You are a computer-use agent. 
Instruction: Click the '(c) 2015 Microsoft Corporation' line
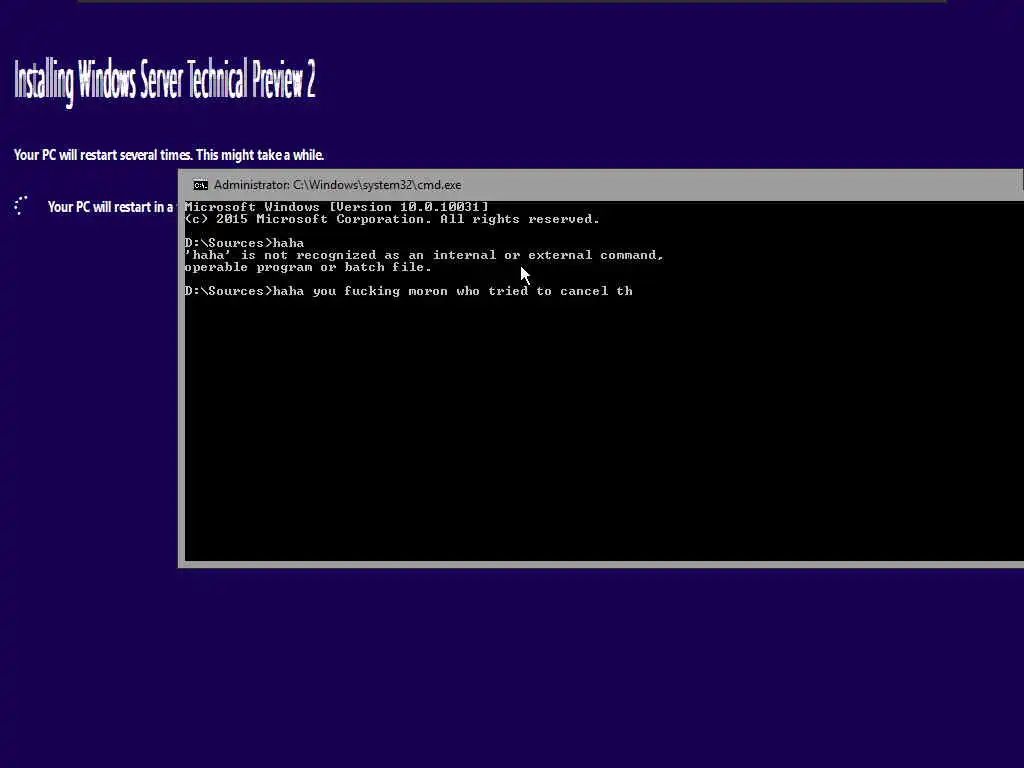[x=392, y=219]
